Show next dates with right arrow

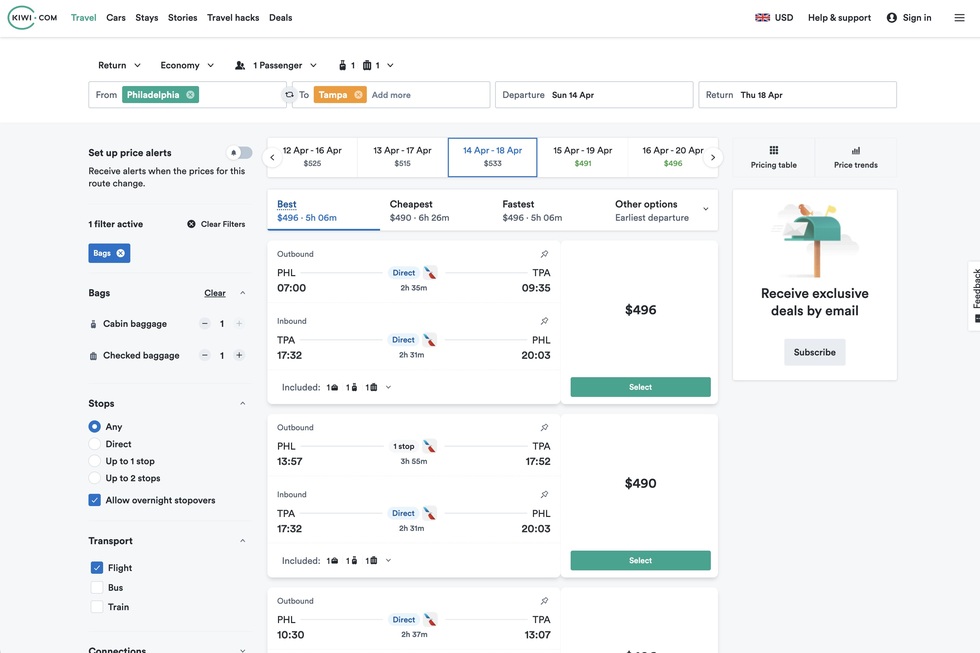(713, 158)
